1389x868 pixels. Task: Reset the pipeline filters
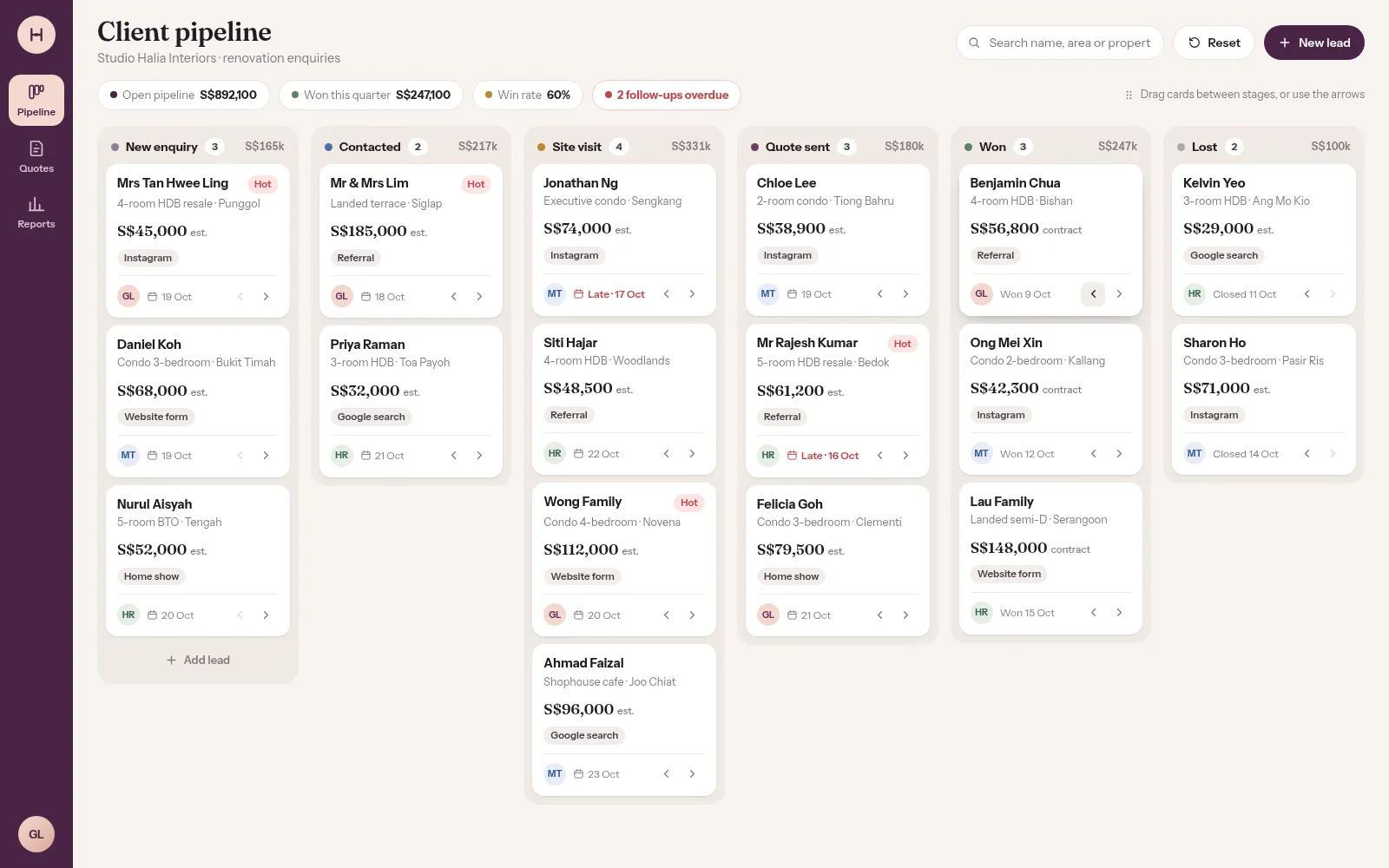(x=1214, y=43)
